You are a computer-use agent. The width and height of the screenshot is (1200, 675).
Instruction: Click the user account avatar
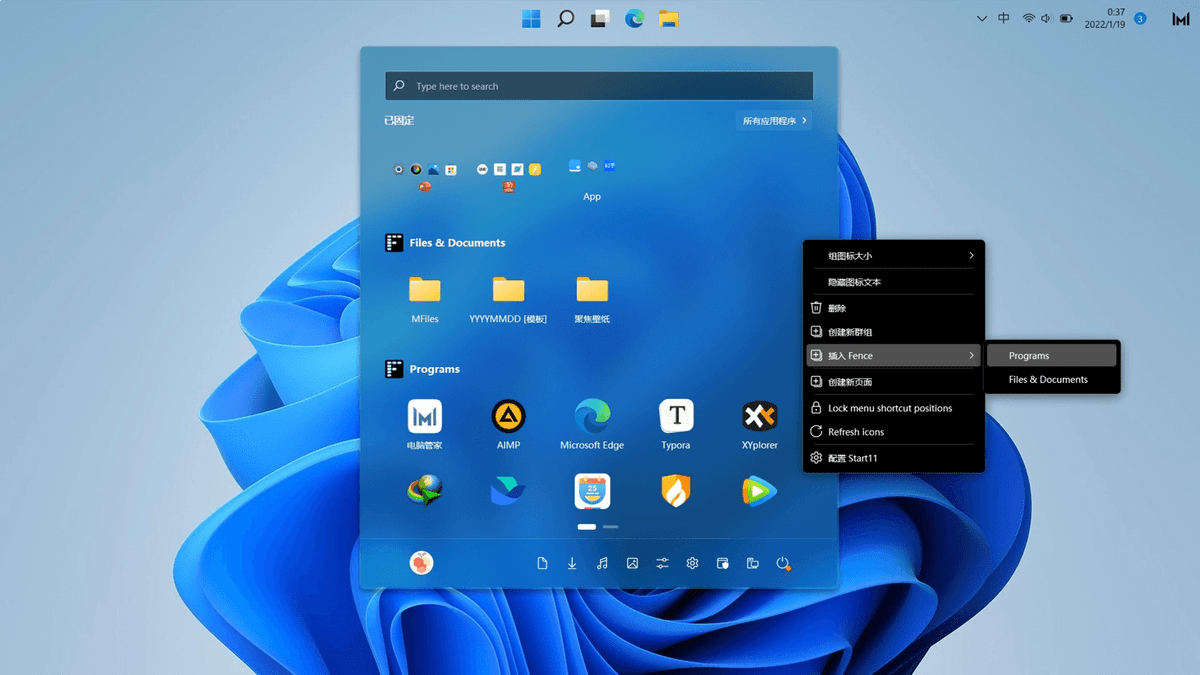pos(421,563)
